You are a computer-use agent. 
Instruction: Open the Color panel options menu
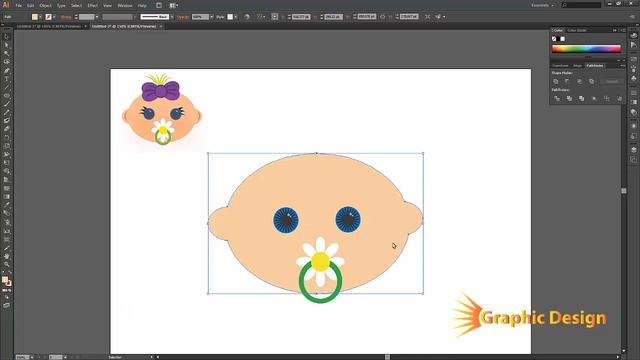pyautogui.click(x=624, y=30)
